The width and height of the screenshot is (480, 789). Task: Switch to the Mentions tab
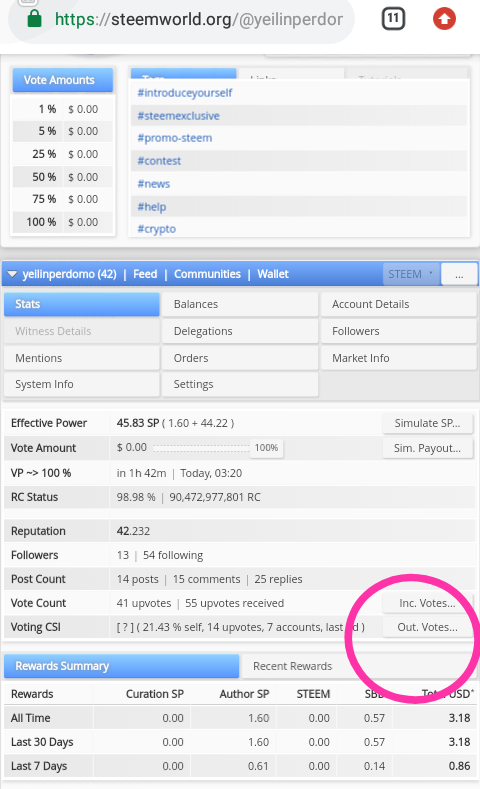82,358
